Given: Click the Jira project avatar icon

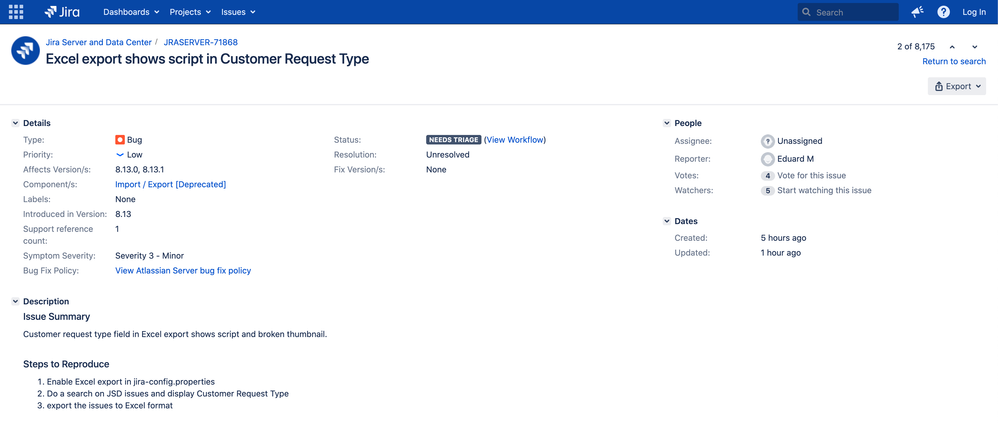Looking at the screenshot, I should [x=25, y=51].
